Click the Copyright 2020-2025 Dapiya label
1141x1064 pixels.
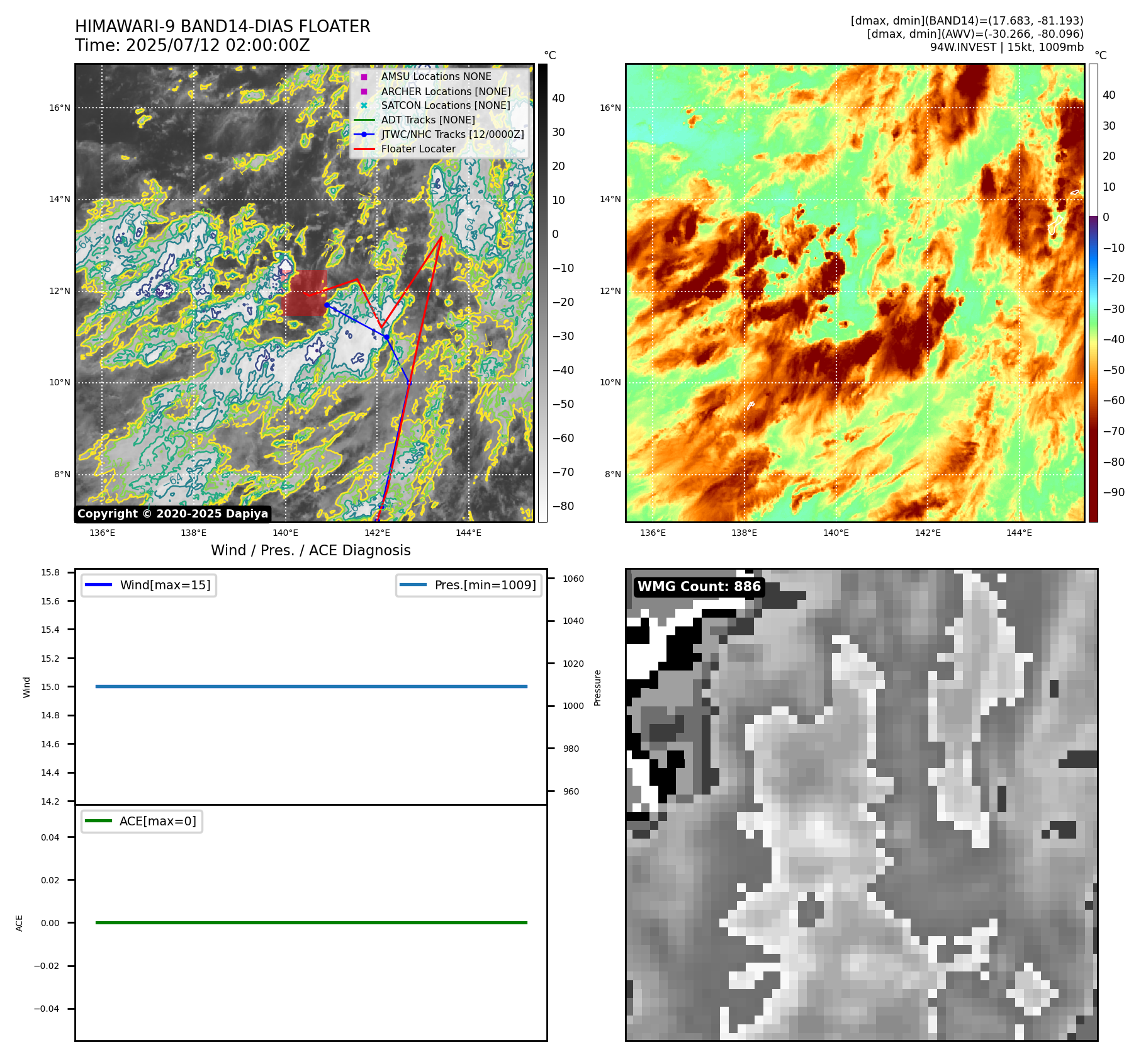tap(172, 514)
